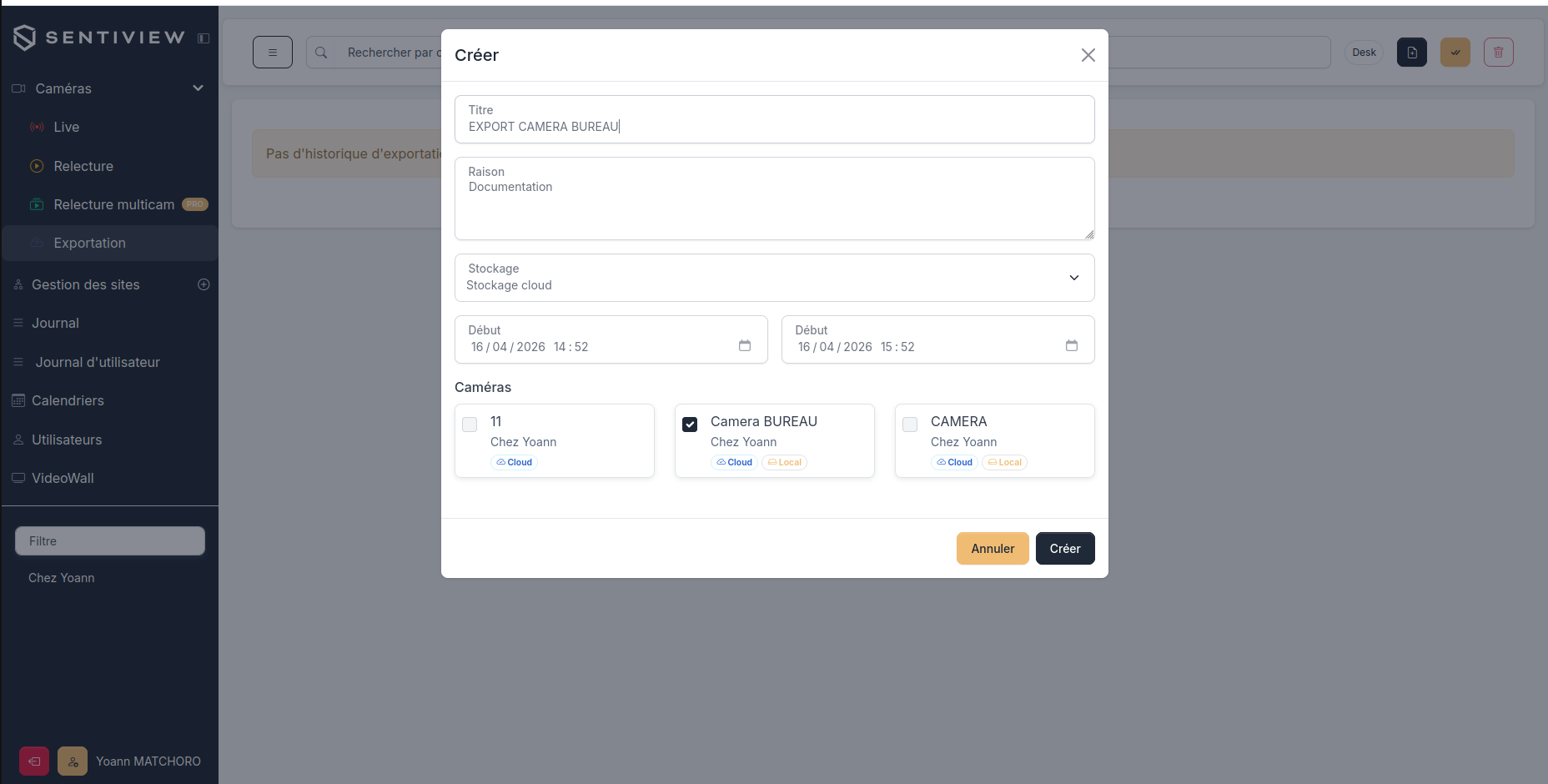Click the hamburger list button beside search

(273, 53)
